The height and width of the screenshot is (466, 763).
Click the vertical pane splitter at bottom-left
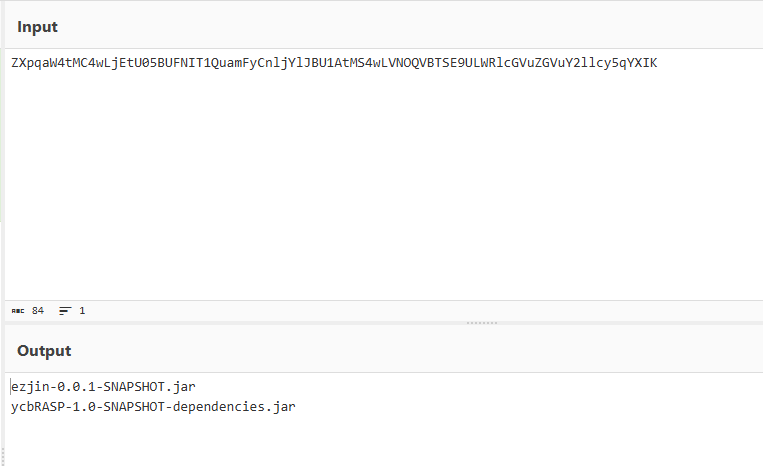pos(2,456)
